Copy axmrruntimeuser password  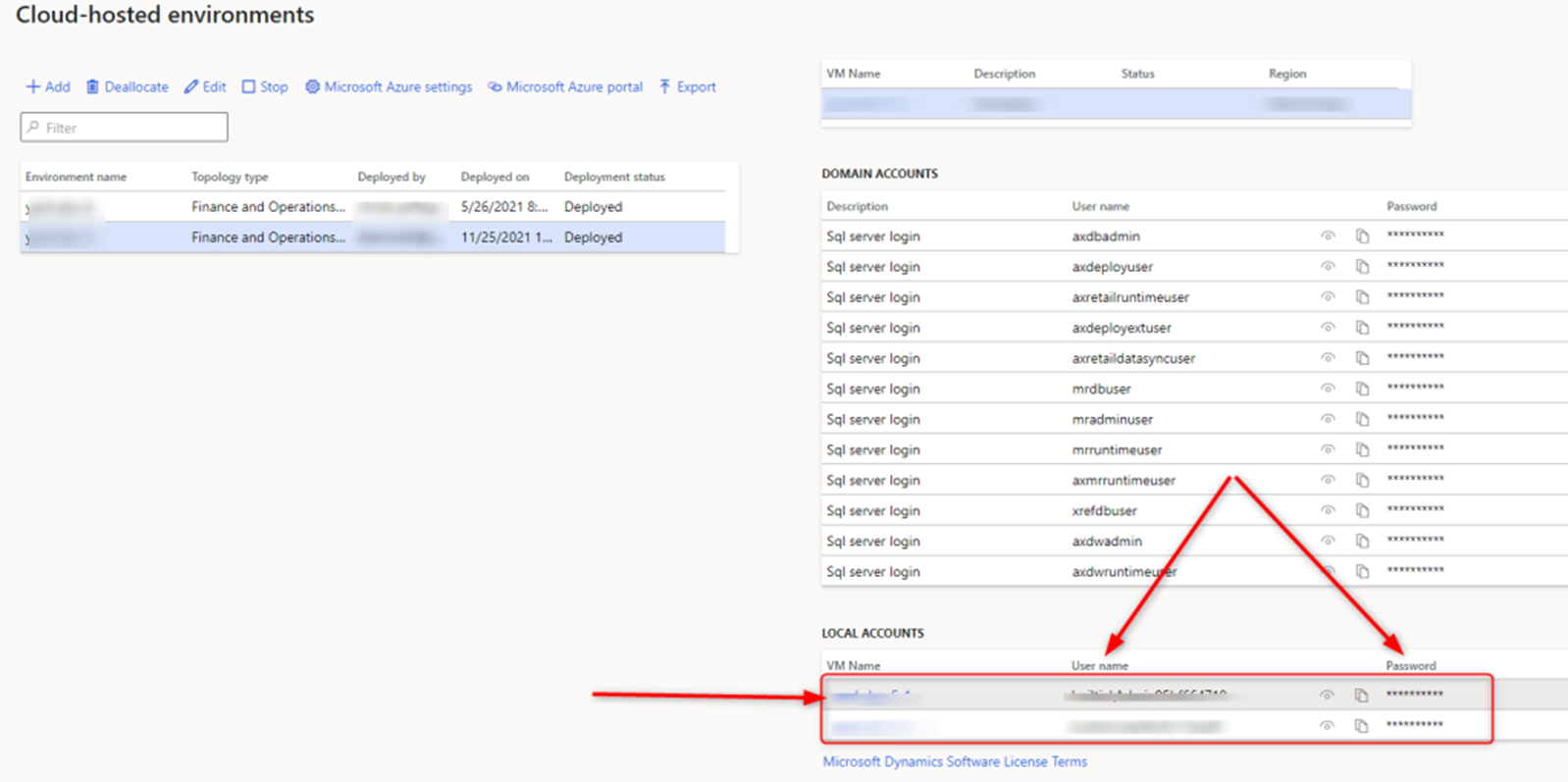tap(1362, 479)
